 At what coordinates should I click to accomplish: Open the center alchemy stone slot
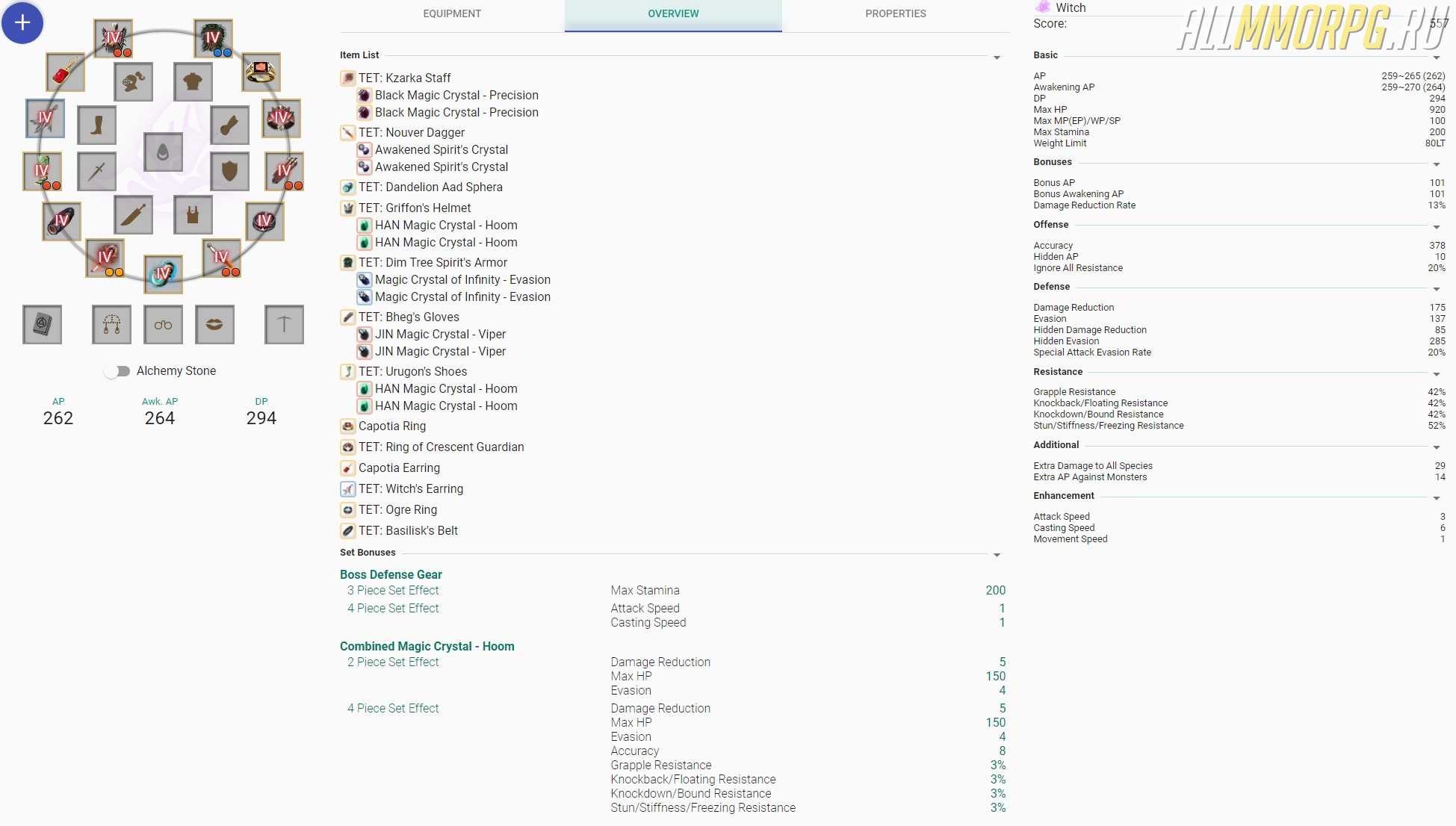tap(163, 152)
